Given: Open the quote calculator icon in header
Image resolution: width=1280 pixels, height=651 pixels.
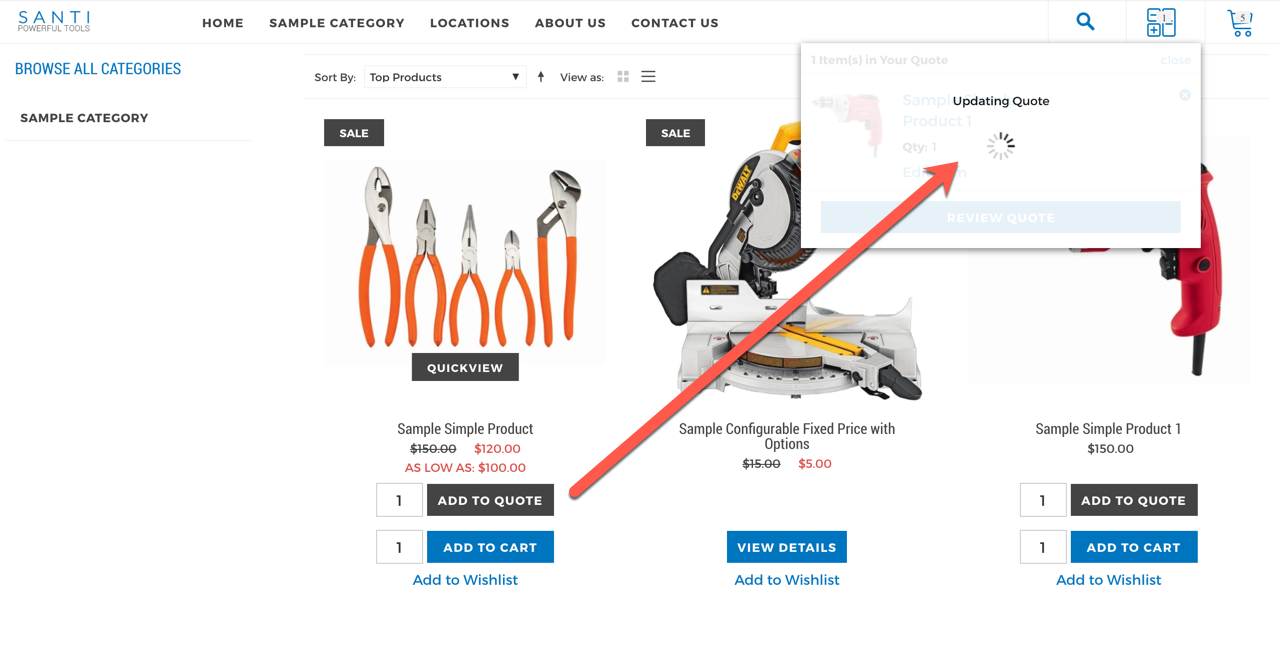Looking at the screenshot, I should pos(1161,22).
